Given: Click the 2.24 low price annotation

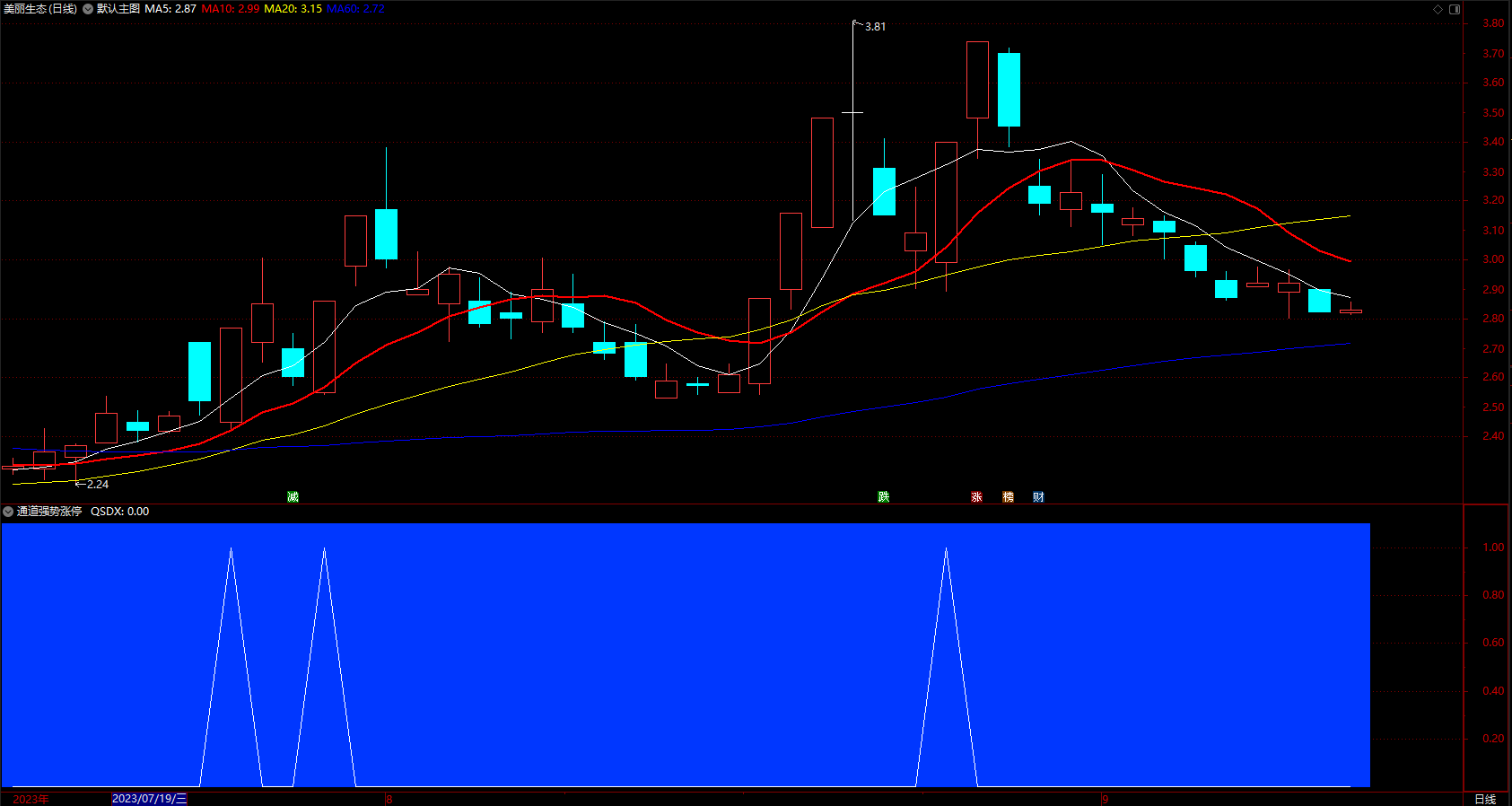Looking at the screenshot, I should (x=98, y=485).
